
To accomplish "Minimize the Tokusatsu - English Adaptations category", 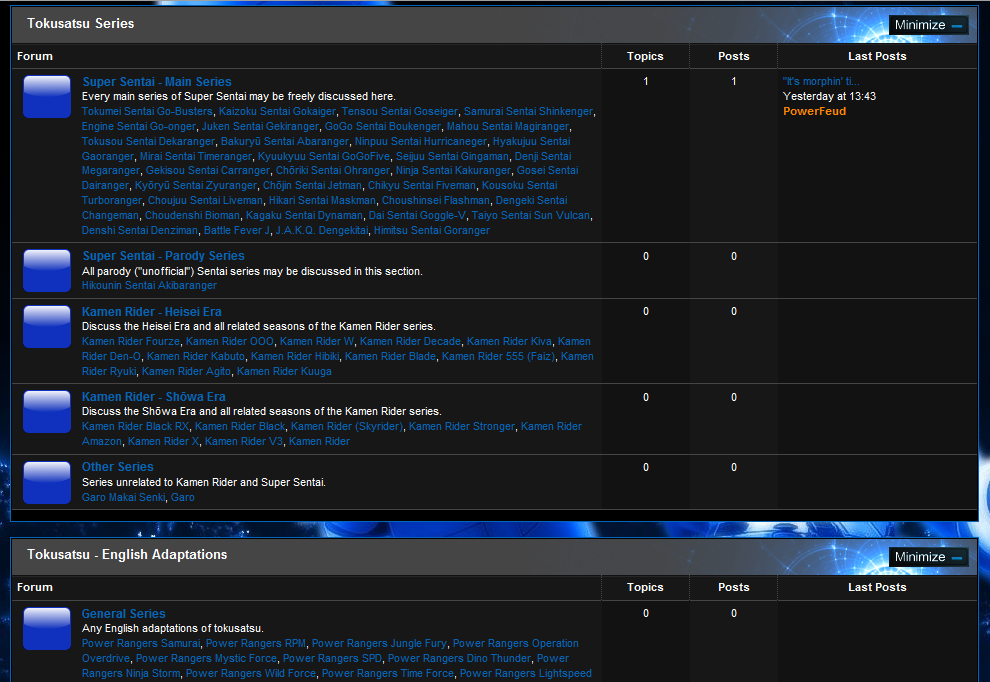I will pyautogui.click(x=928, y=557).
